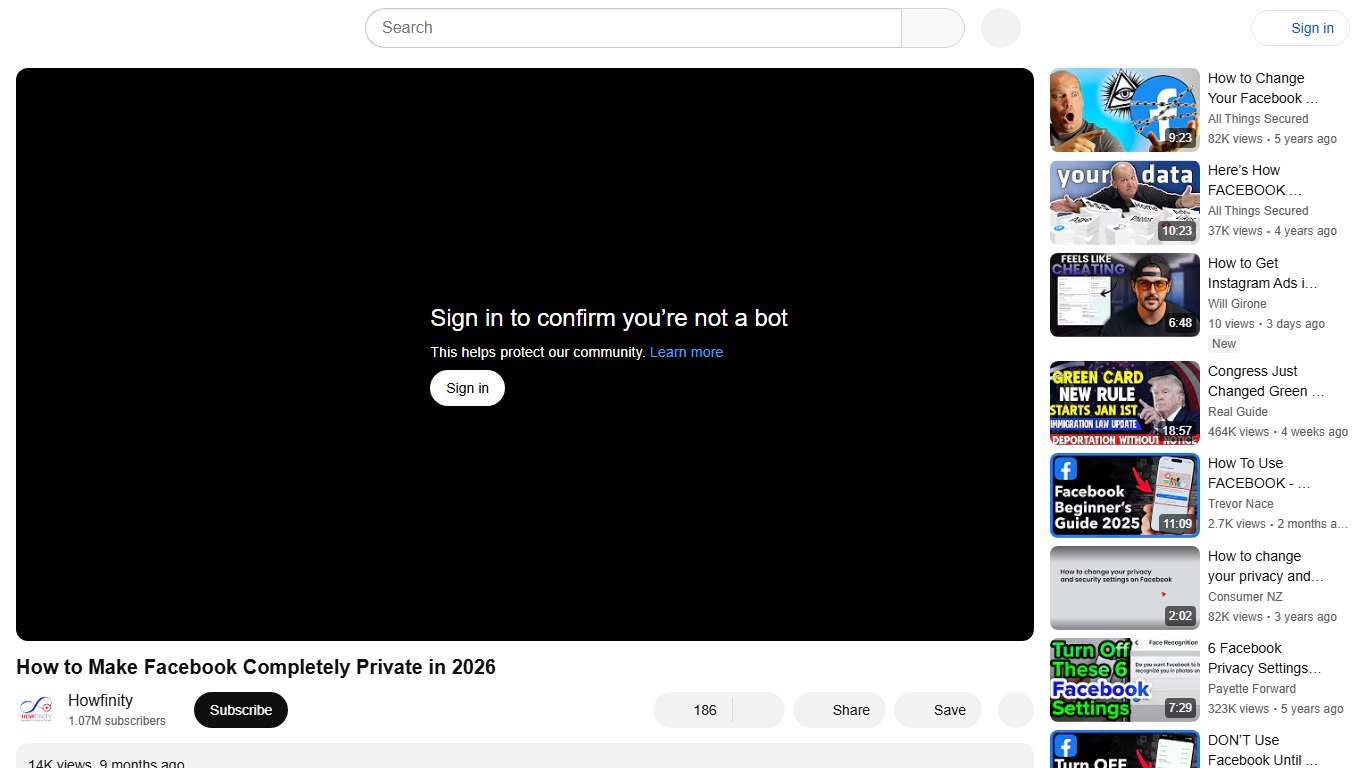Open the All Things Secured channel name
The width and height of the screenshot is (1366, 768).
tap(1257, 119)
